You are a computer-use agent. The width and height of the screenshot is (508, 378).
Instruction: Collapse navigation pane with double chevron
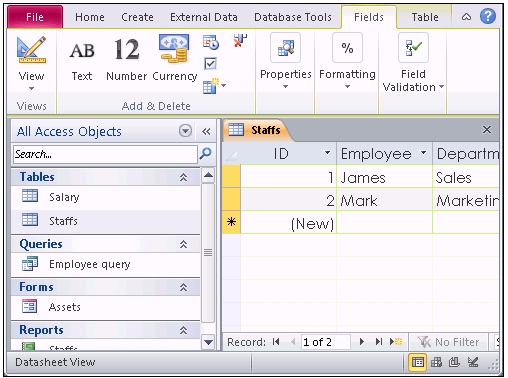coord(206,131)
